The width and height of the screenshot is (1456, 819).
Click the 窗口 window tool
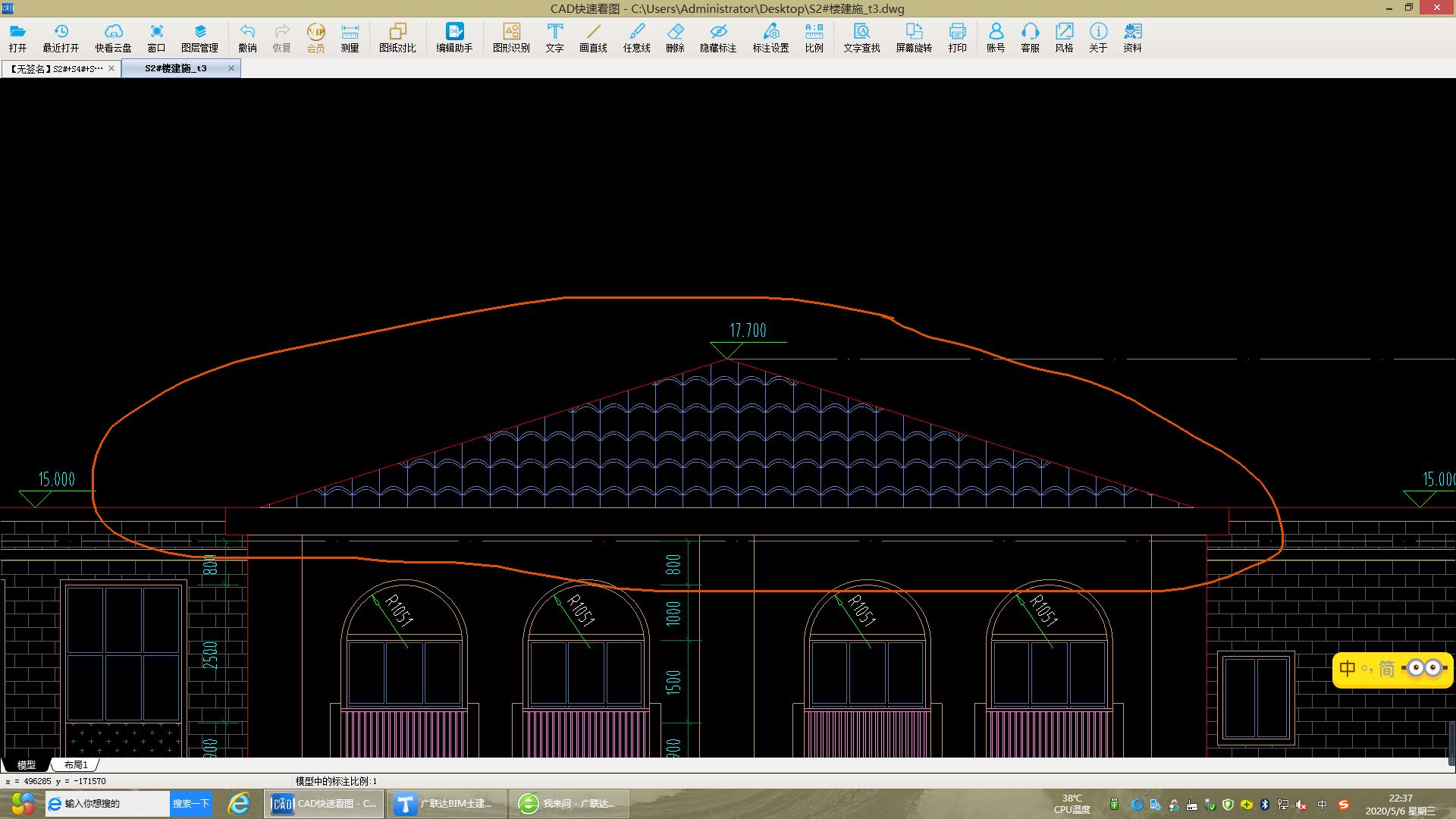(x=156, y=38)
